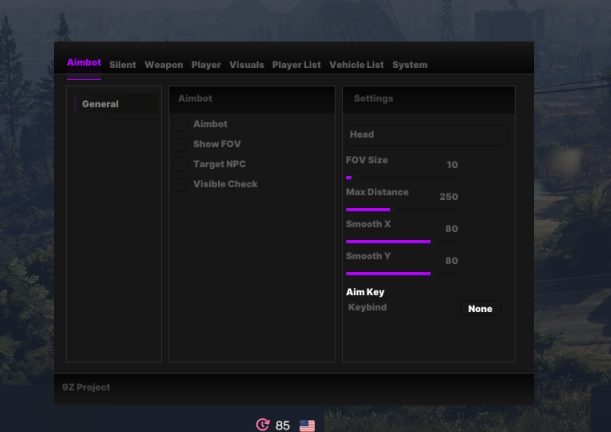
Task: Open the System tab
Action: (x=409, y=65)
